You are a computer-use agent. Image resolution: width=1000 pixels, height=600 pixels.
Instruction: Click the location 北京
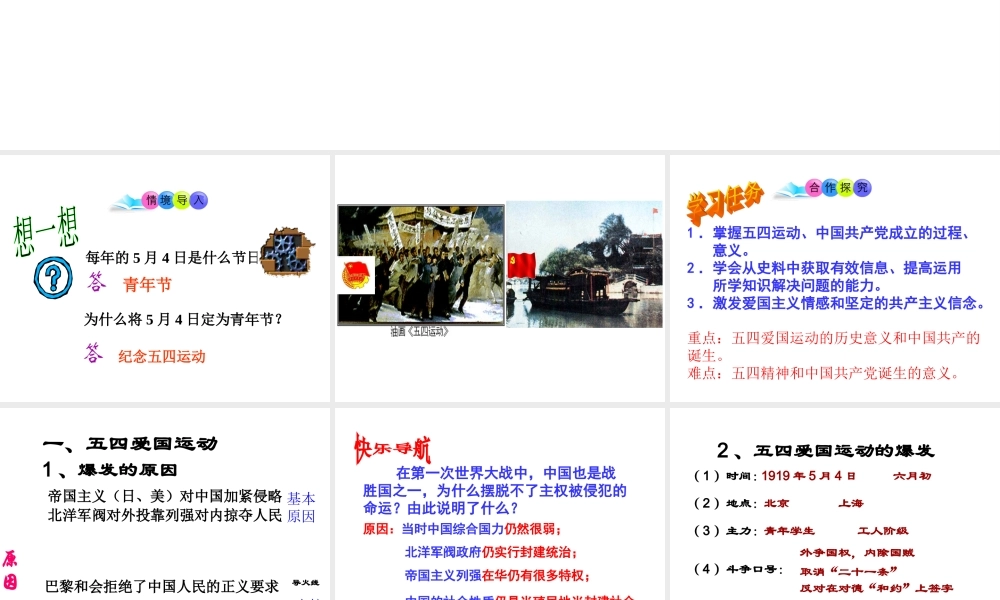(x=776, y=503)
